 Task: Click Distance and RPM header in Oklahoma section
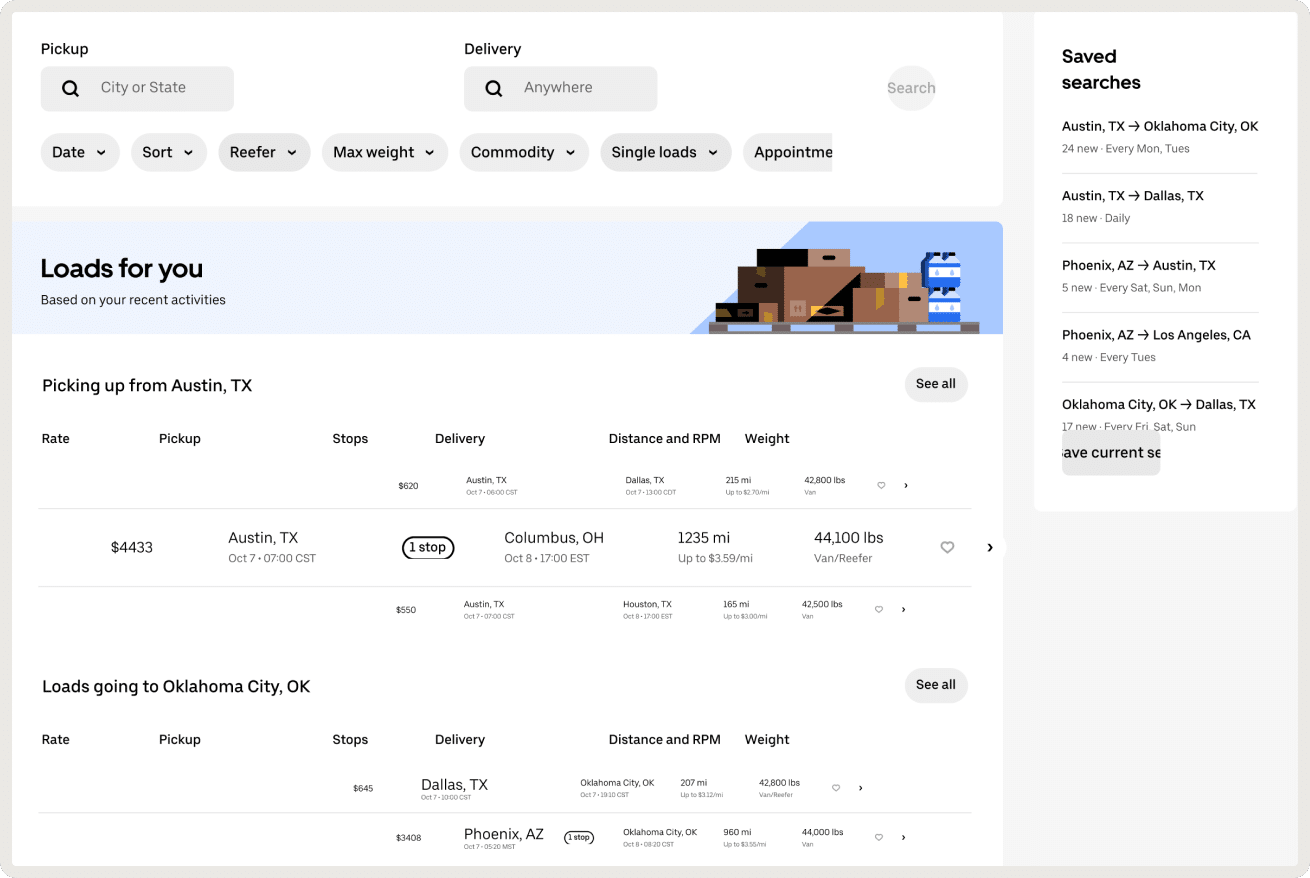665,739
